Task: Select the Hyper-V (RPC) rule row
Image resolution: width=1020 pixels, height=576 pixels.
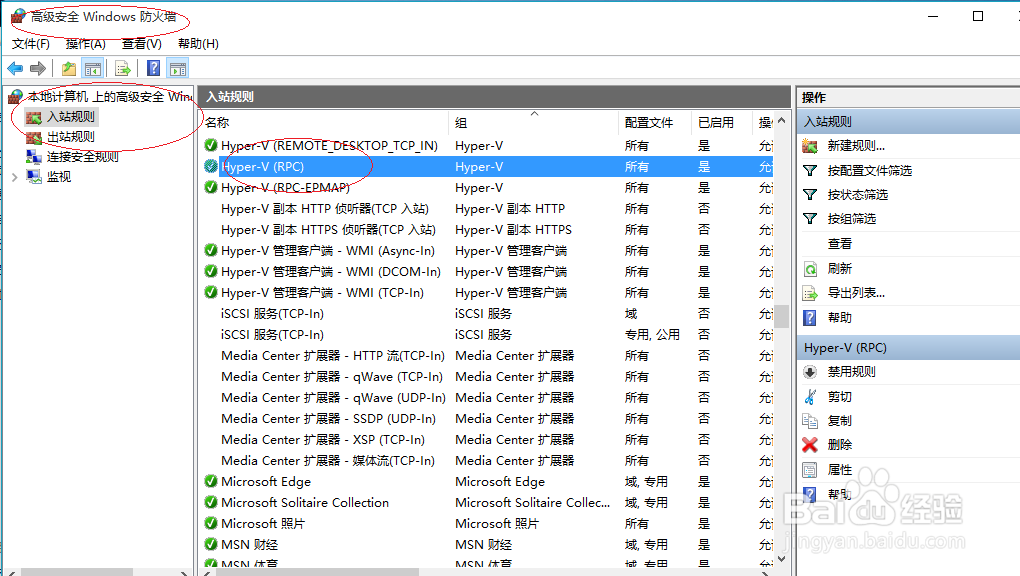Action: [x=488, y=167]
